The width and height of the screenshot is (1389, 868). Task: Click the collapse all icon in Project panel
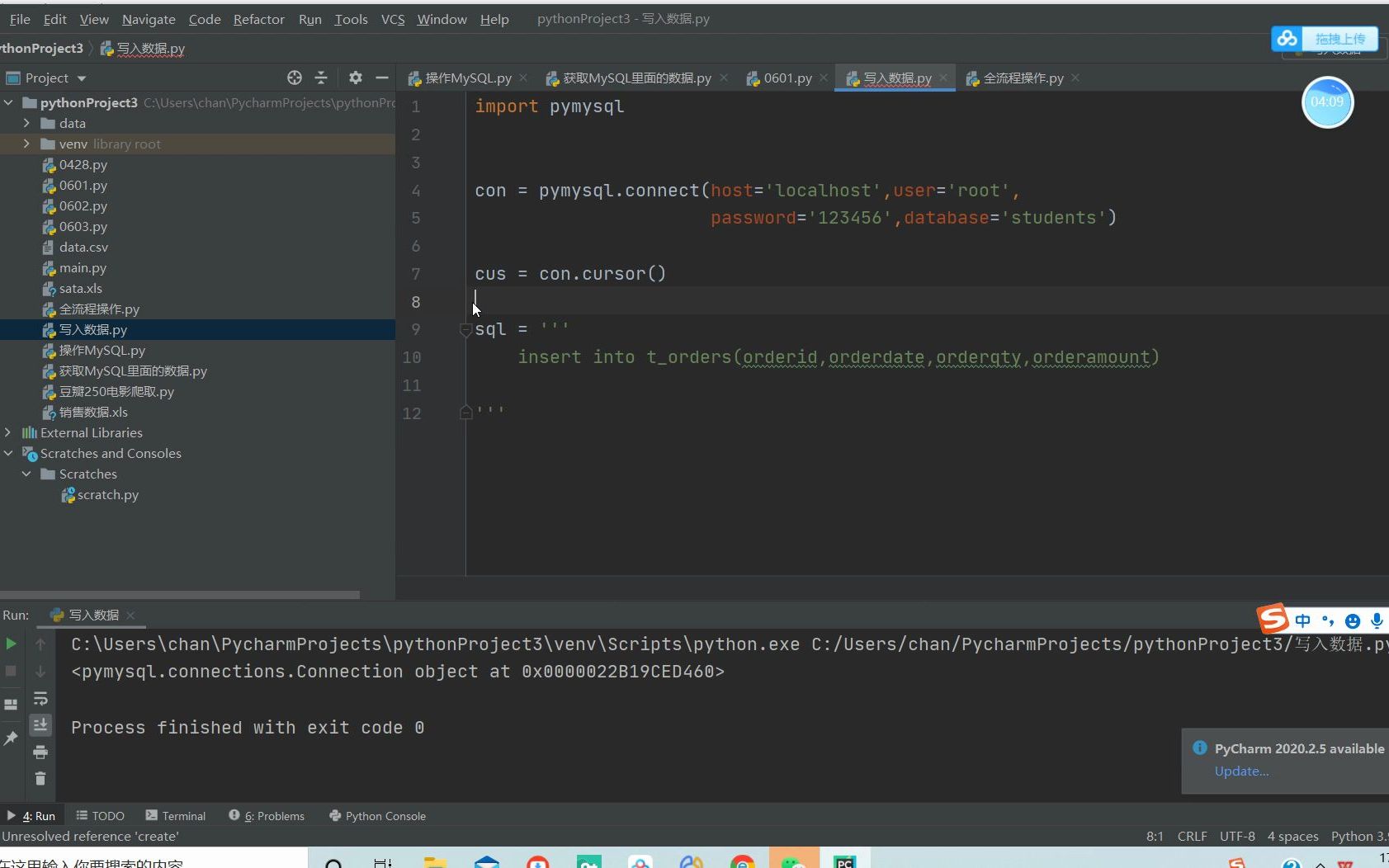pyautogui.click(x=321, y=78)
